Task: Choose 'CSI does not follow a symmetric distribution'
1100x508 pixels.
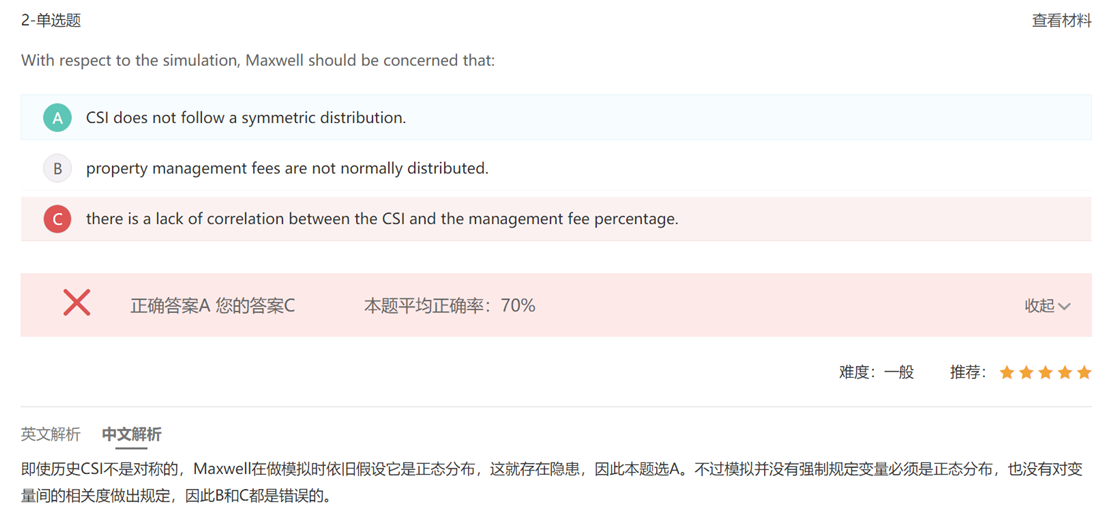Action: [246, 118]
